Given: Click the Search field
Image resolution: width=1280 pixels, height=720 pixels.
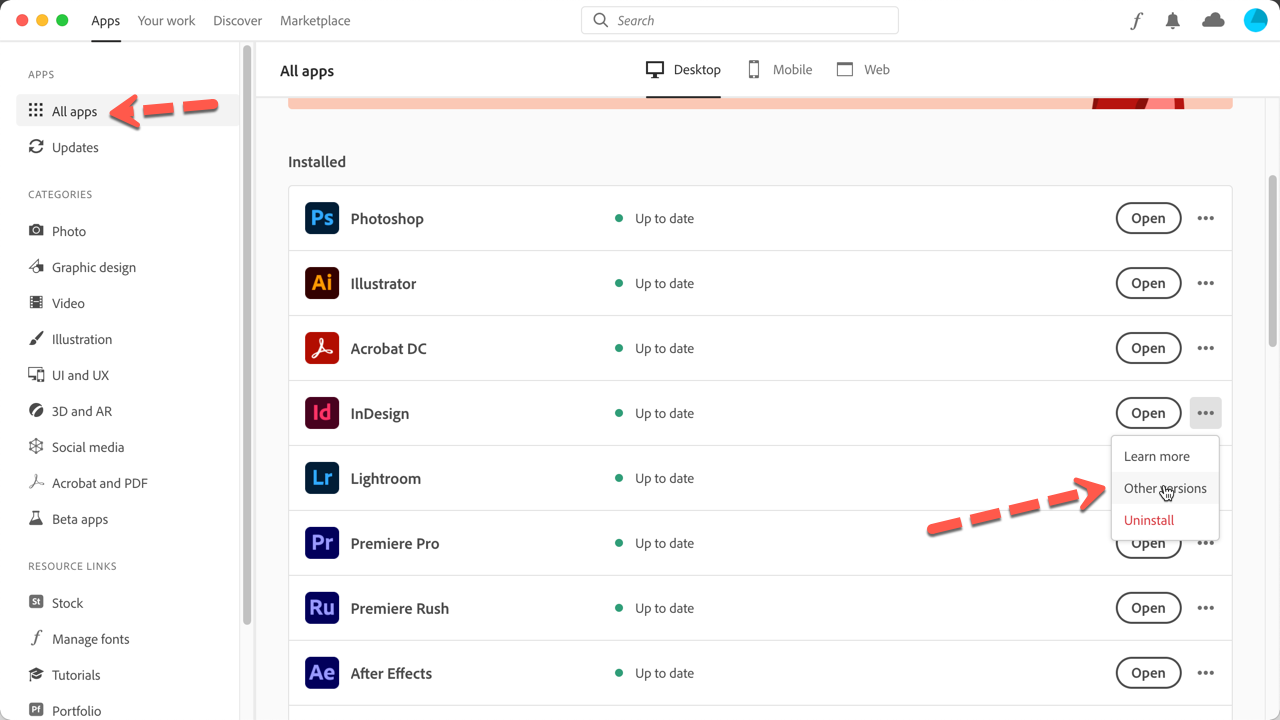Looking at the screenshot, I should click(740, 20).
